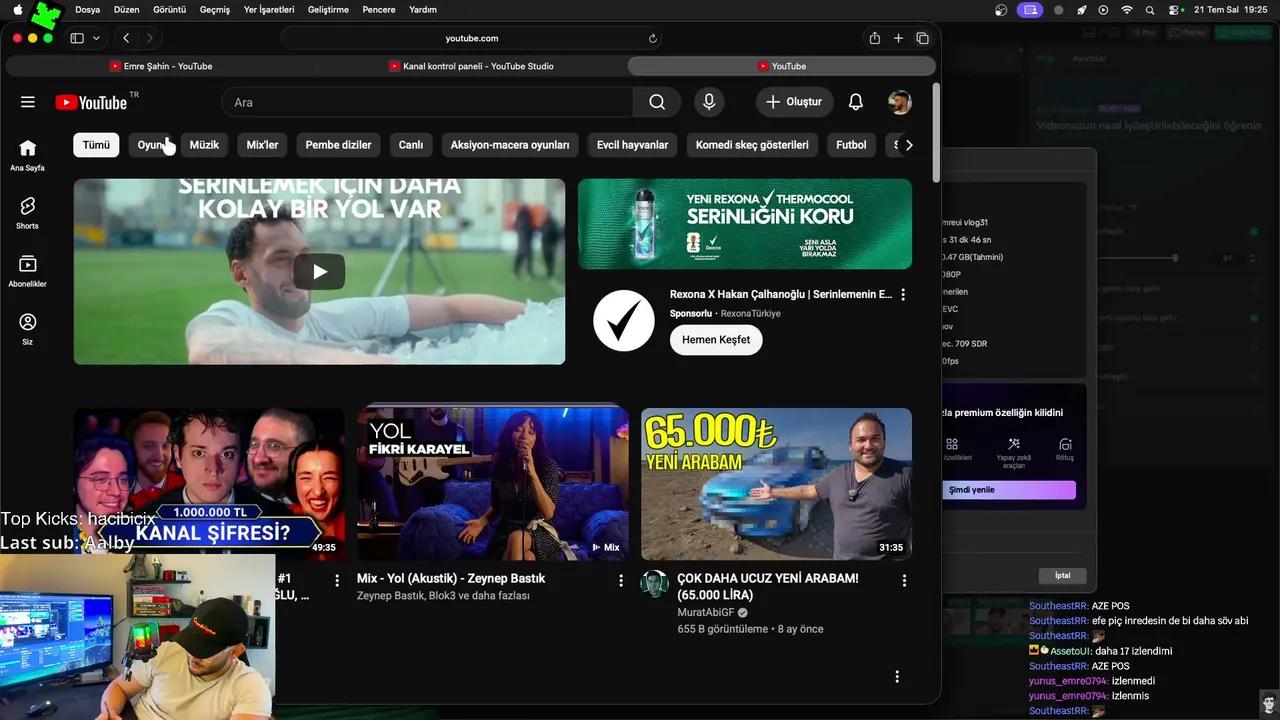Open the YouTube hamburger guide menu

[28, 102]
